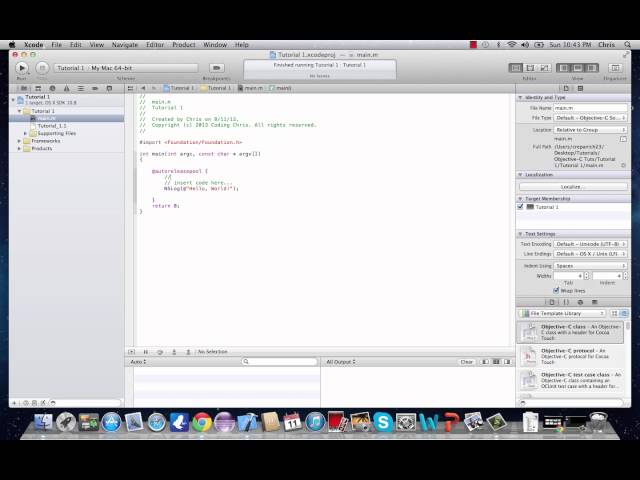
Task: Toggle the Utilities pane view button
Action: 592,68
